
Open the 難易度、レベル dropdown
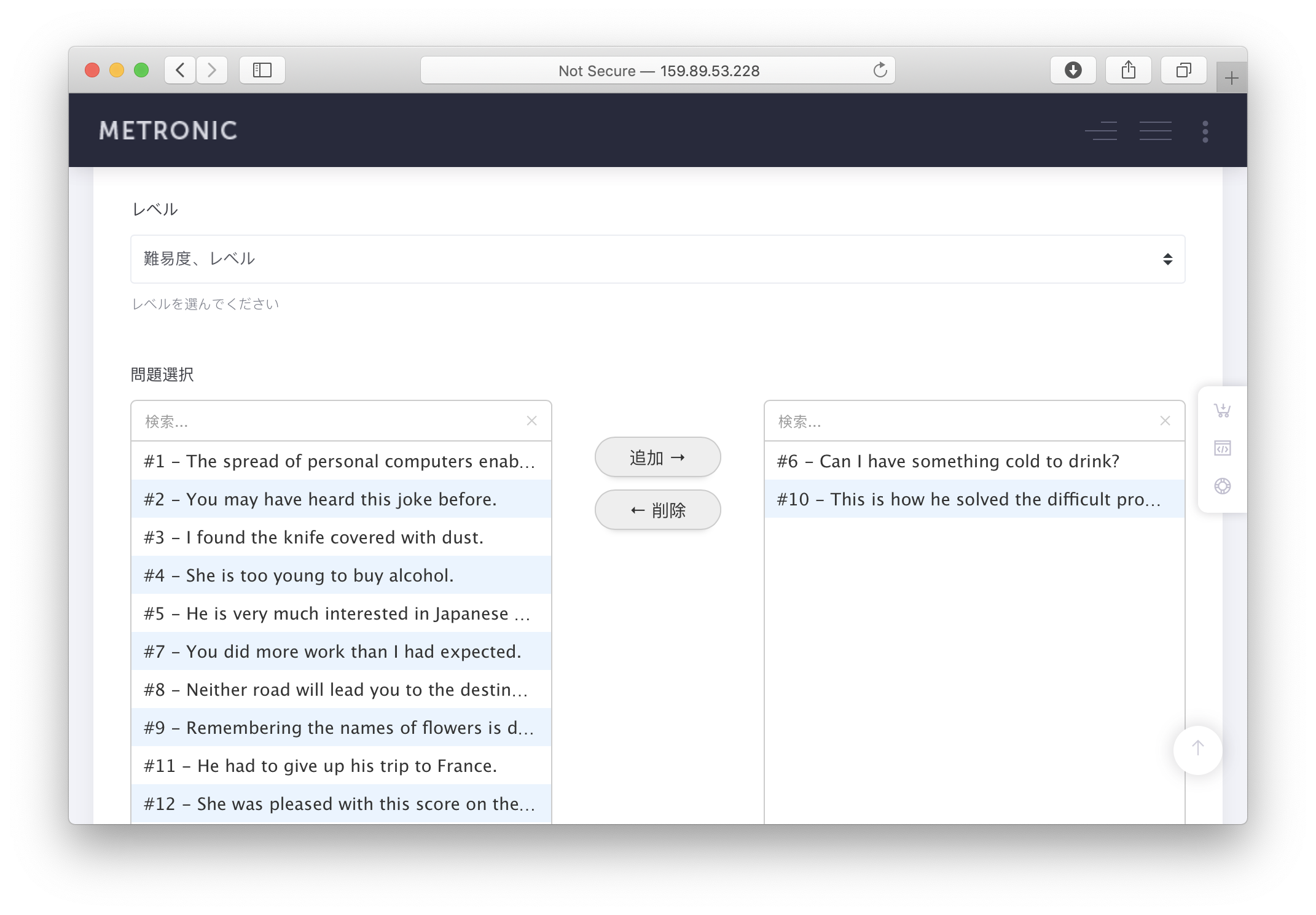click(657, 259)
